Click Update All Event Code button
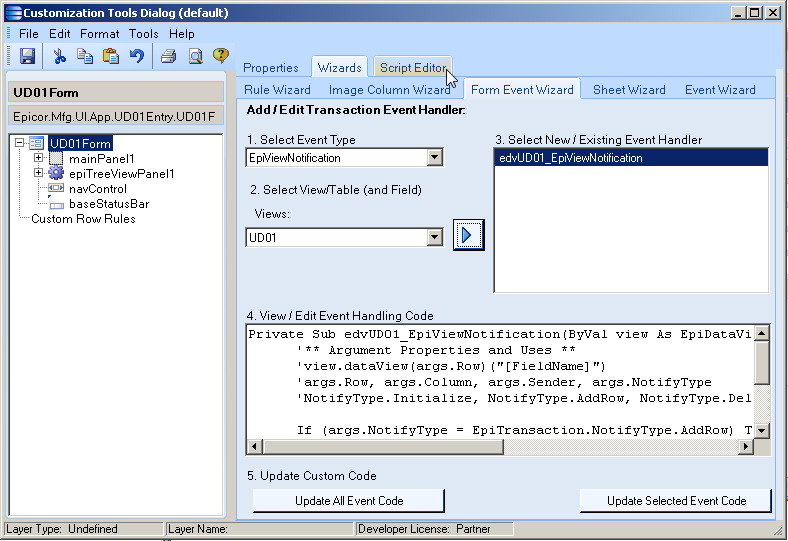Image resolution: width=788 pixels, height=541 pixels. (x=349, y=501)
